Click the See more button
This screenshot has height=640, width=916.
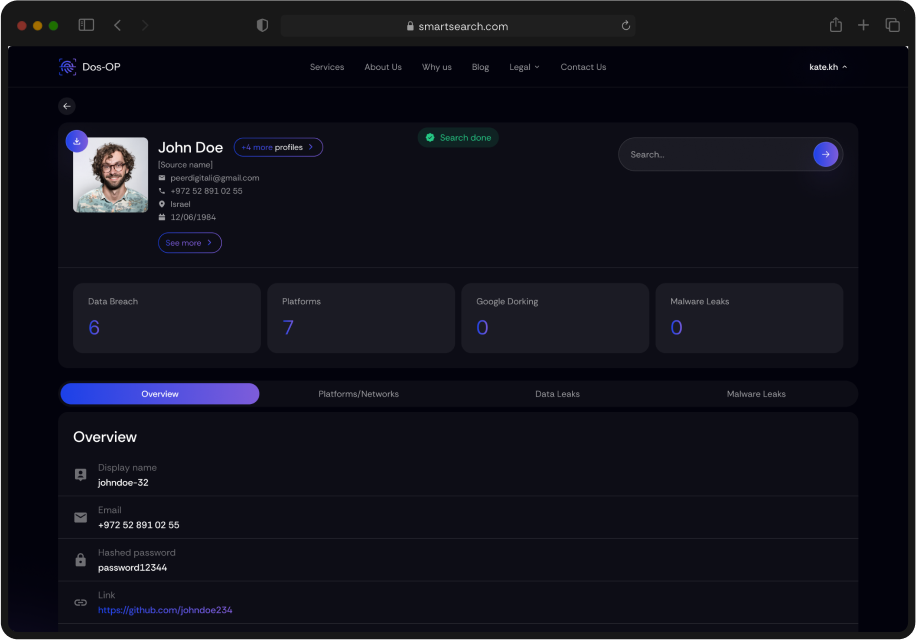point(189,242)
